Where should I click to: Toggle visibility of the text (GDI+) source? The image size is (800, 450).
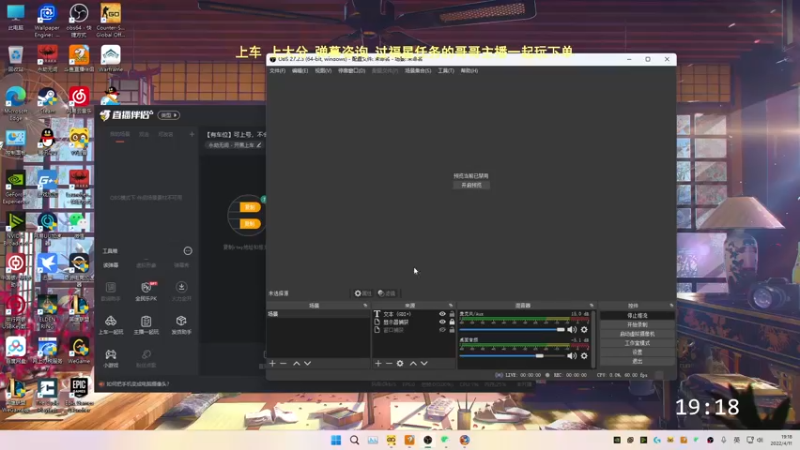click(442, 314)
